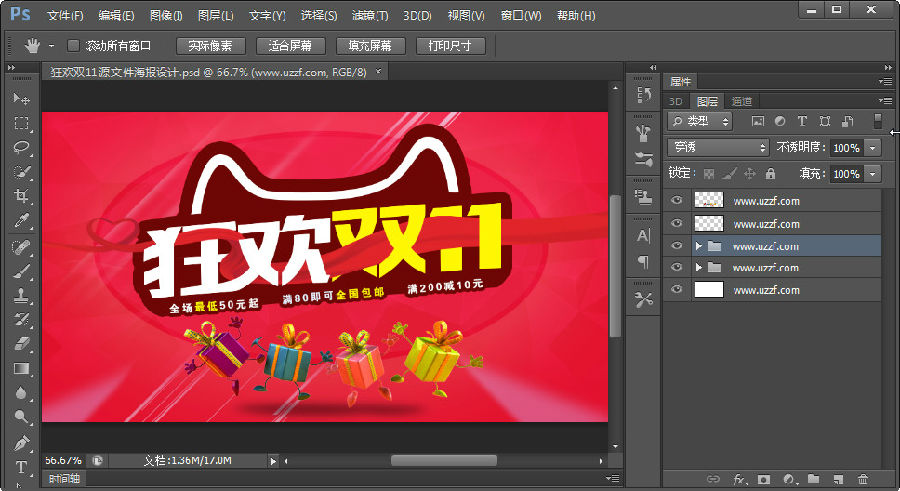The height and width of the screenshot is (491, 900).
Task: Select the Lasso tool
Action: tap(21, 148)
